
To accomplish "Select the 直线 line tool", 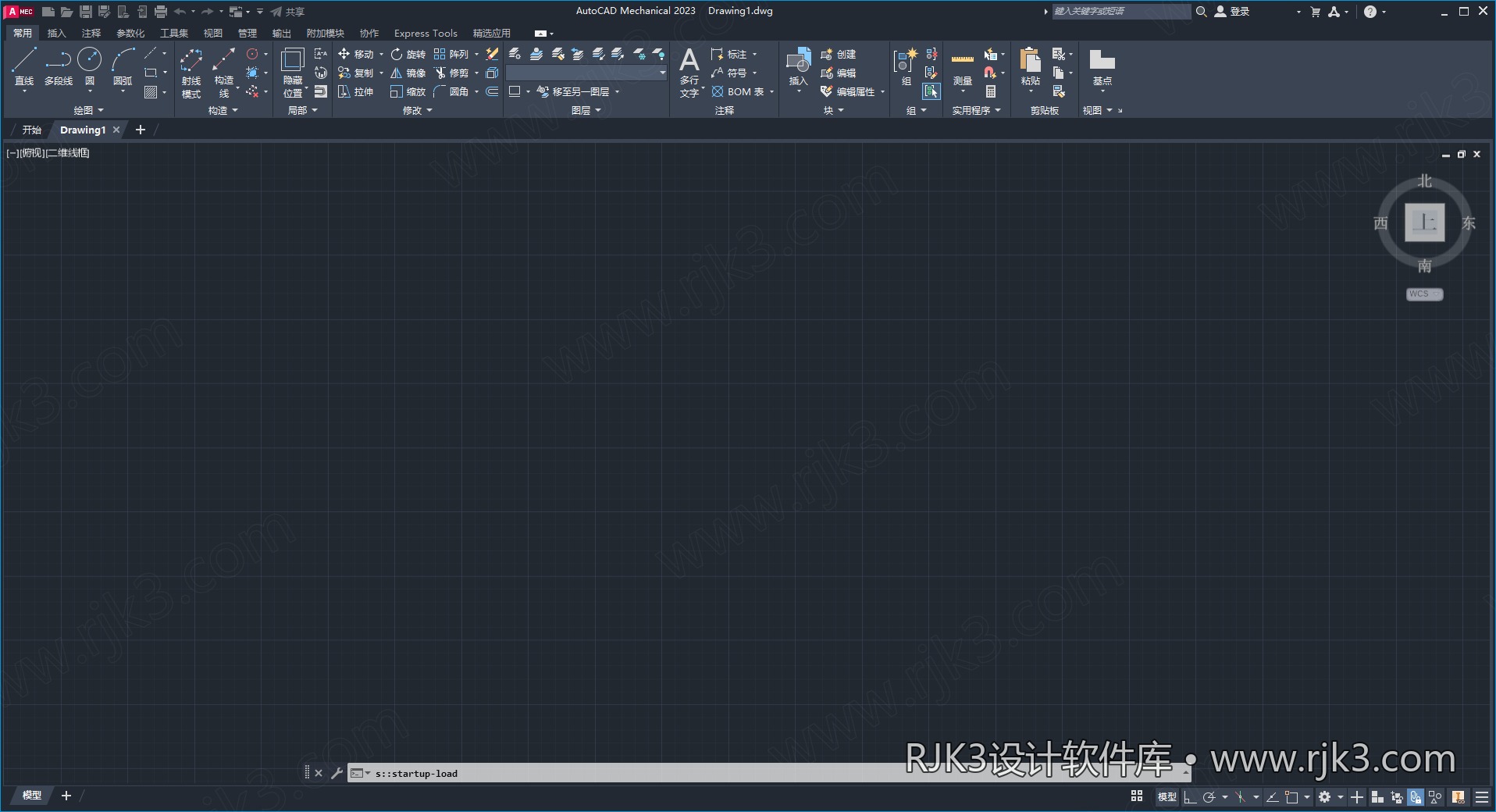I will [24, 67].
